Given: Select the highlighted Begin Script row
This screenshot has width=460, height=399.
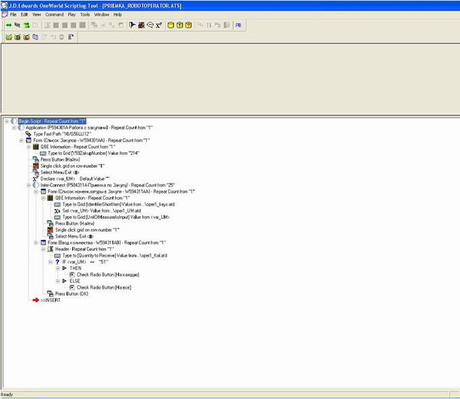Looking at the screenshot, I should coord(52,121).
